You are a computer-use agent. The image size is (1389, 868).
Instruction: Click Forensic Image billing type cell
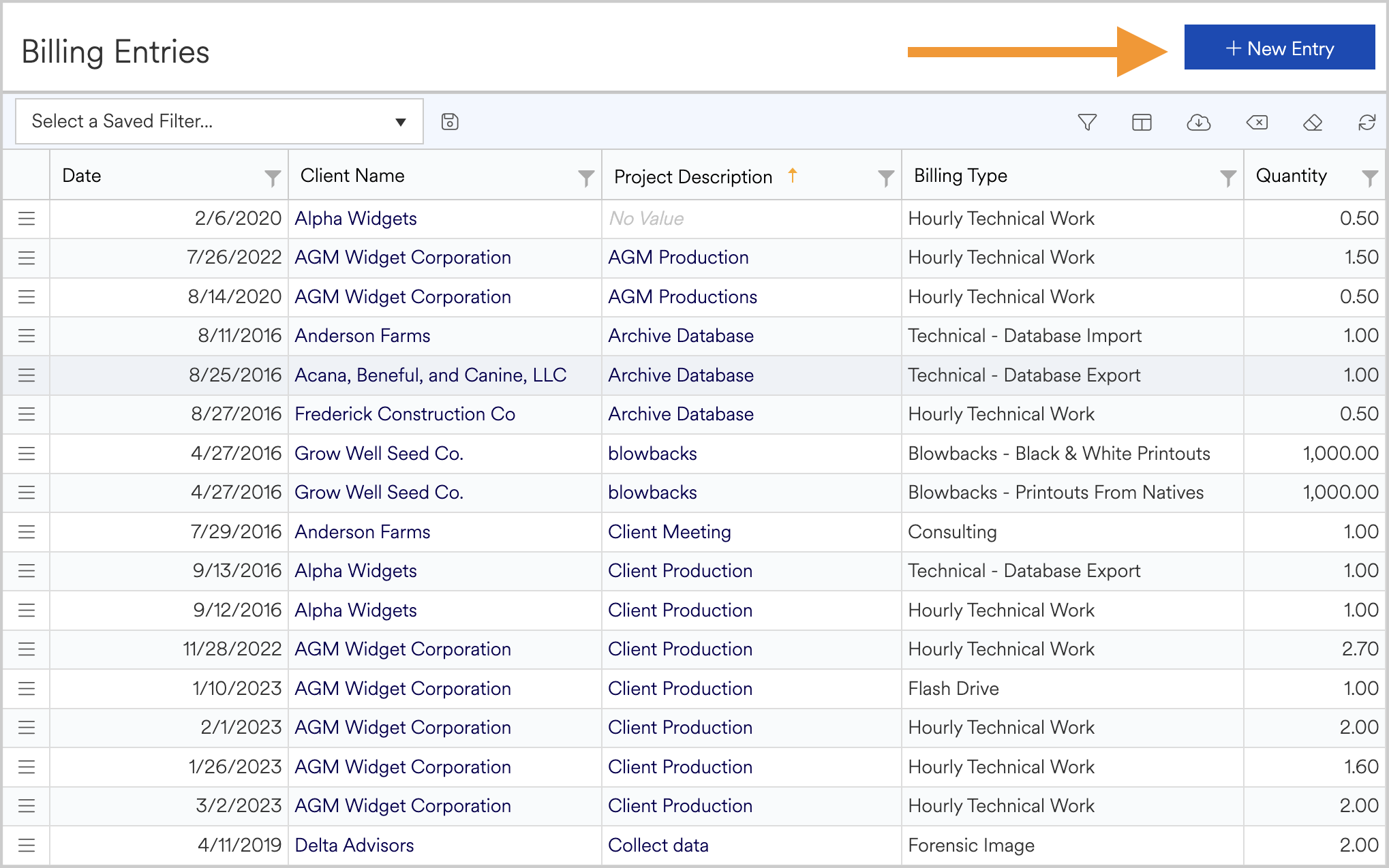1073,846
